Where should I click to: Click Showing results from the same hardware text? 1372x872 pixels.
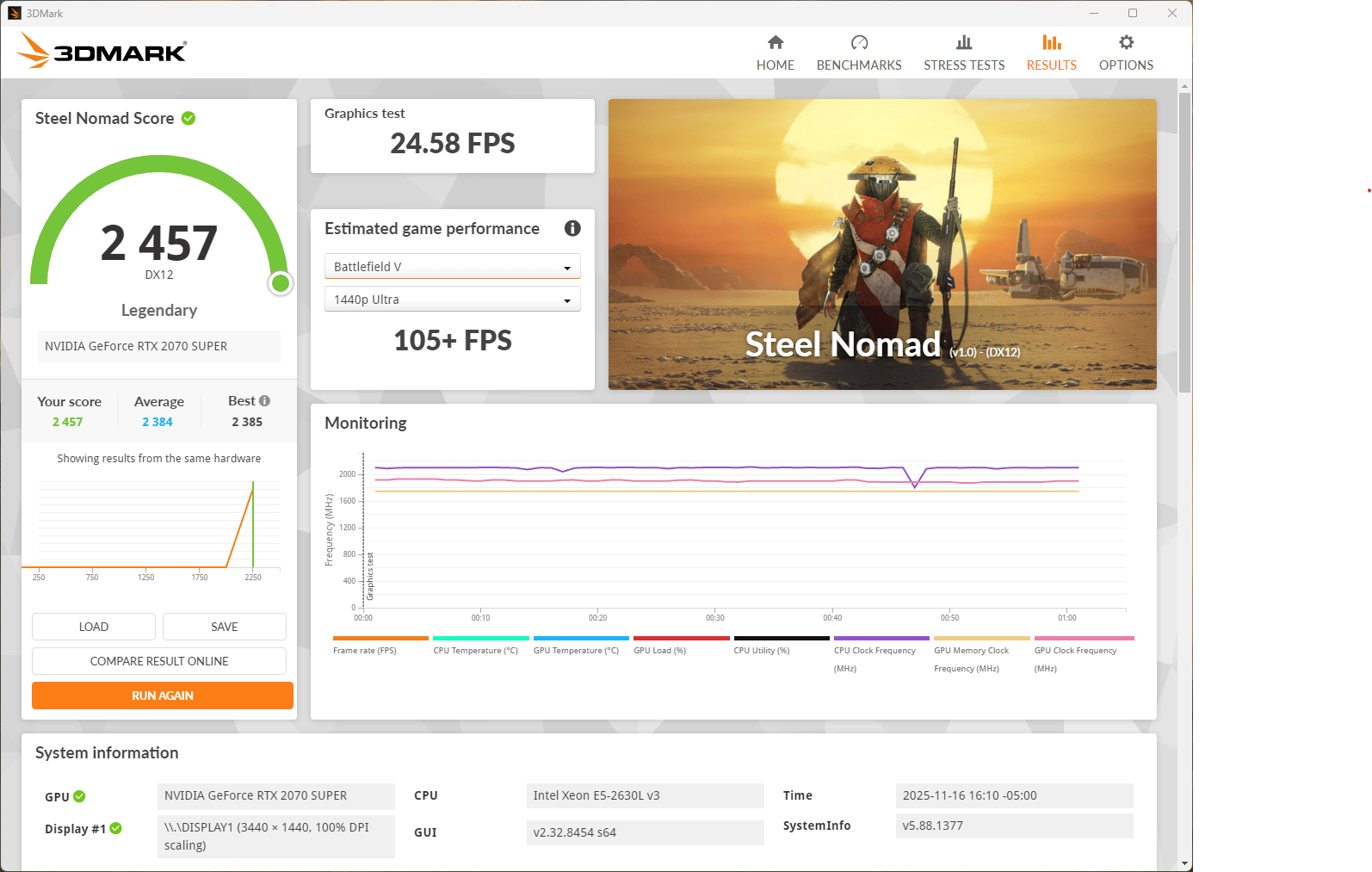pyautogui.click(x=159, y=458)
